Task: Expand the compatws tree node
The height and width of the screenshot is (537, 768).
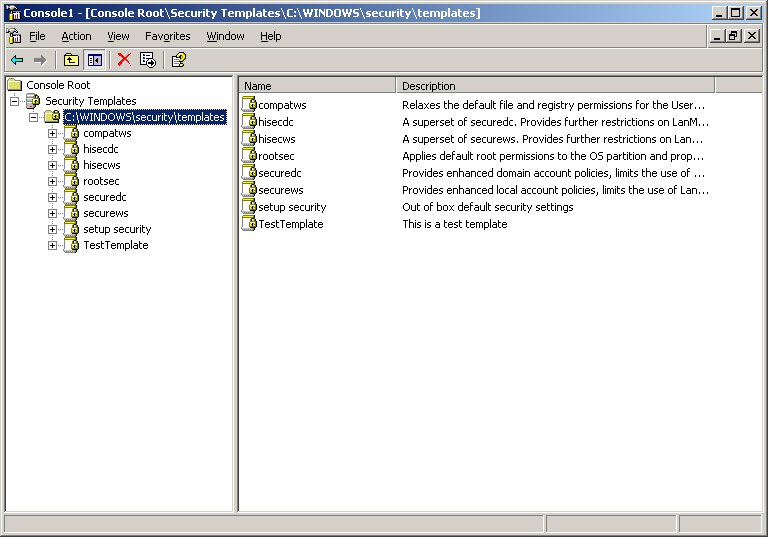Action: [x=53, y=133]
